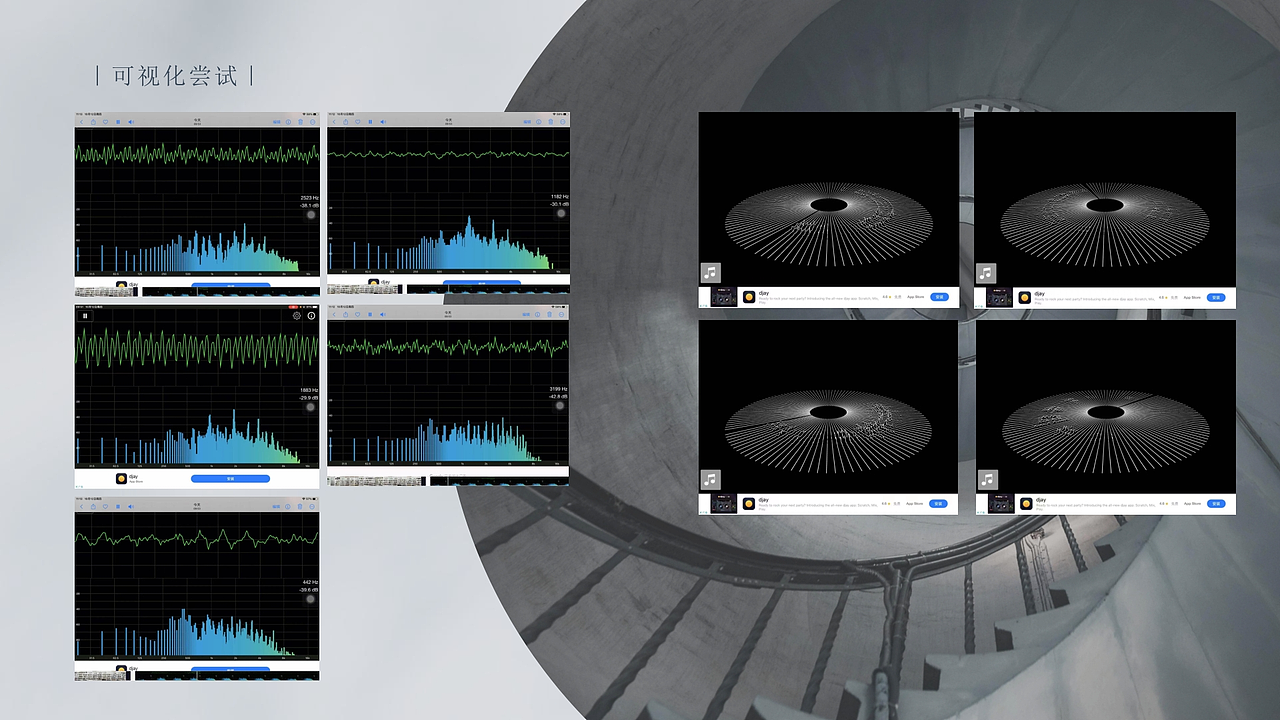Pause playback in the 442 Hz screen

pyautogui.click(x=118, y=507)
